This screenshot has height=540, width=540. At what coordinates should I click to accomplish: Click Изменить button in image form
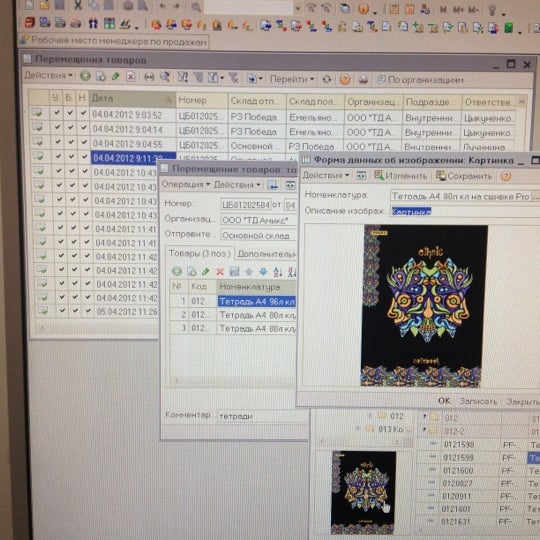tap(401, 176)
